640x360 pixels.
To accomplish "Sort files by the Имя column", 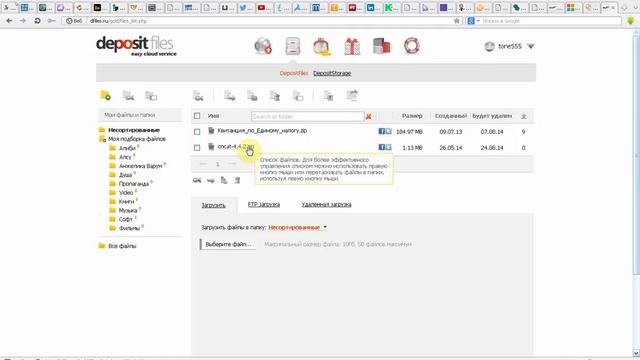I will pos(213,116).
